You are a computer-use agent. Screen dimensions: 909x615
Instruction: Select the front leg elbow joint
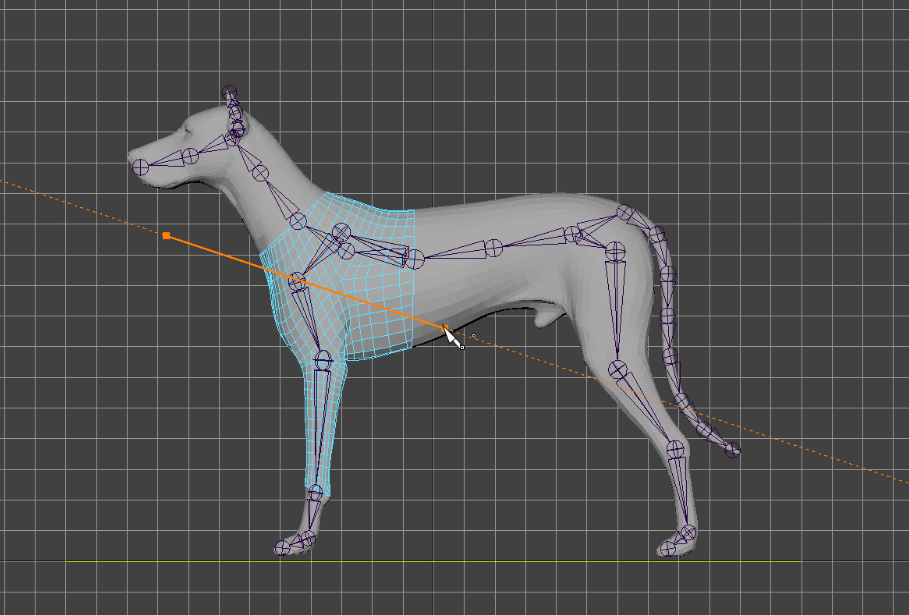coord(322,358)
